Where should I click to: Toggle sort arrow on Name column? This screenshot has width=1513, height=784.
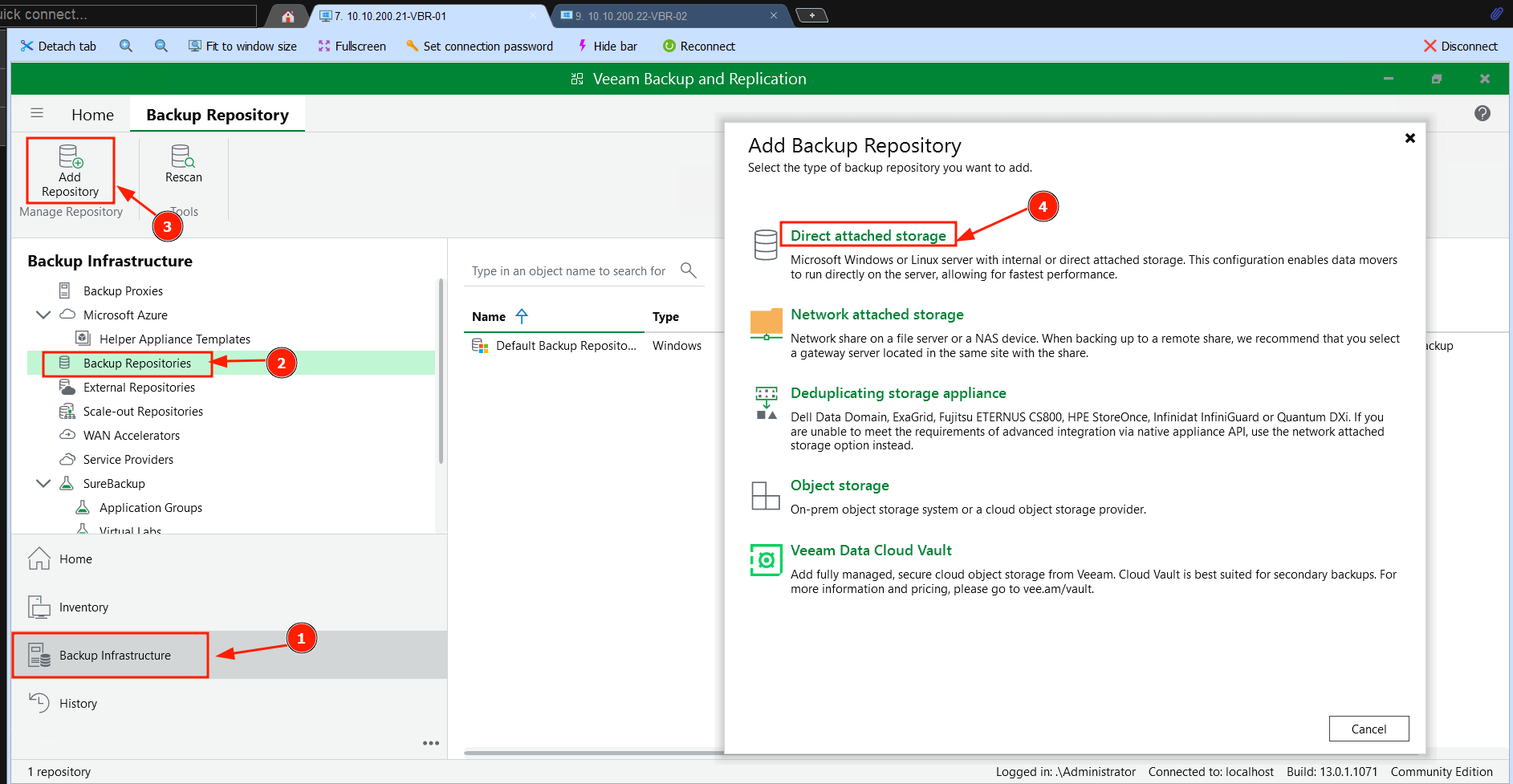522,316
